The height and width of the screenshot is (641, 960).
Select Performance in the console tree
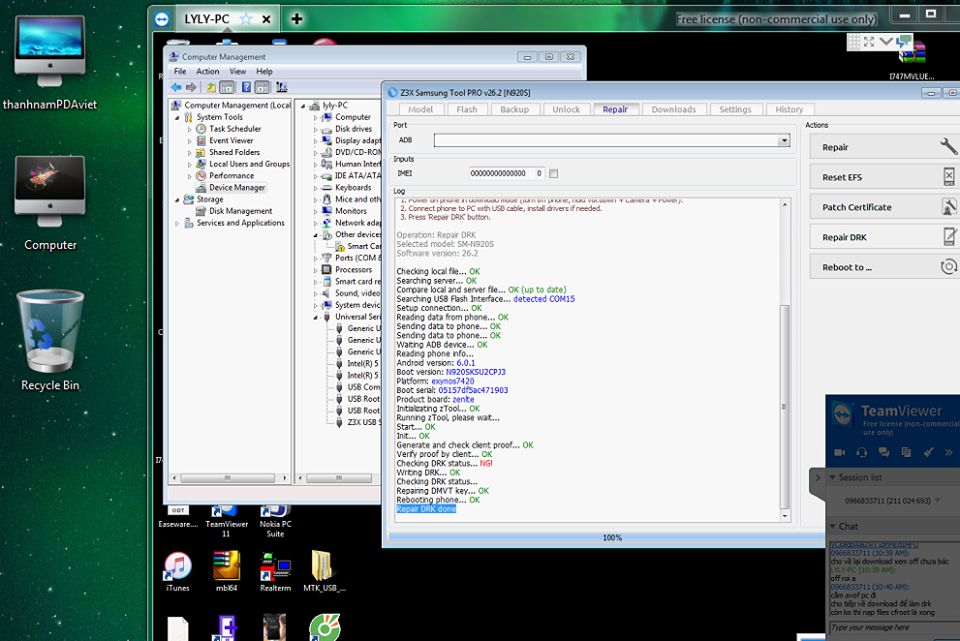pyautogui.click(x=231, y=176)
